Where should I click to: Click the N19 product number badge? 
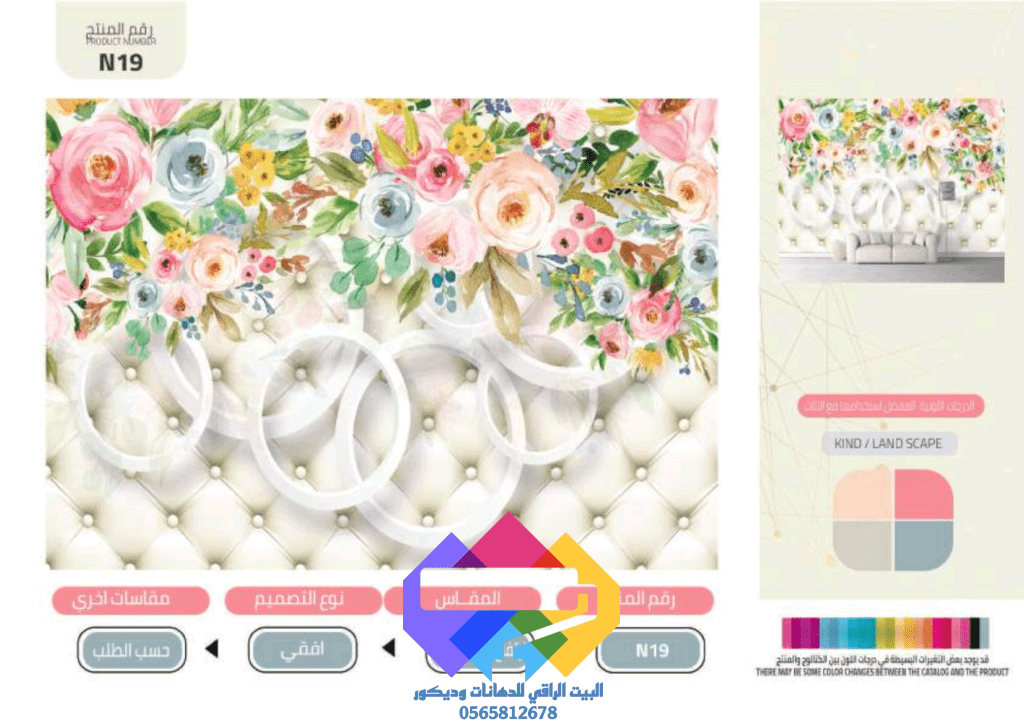tap(121, 40)
